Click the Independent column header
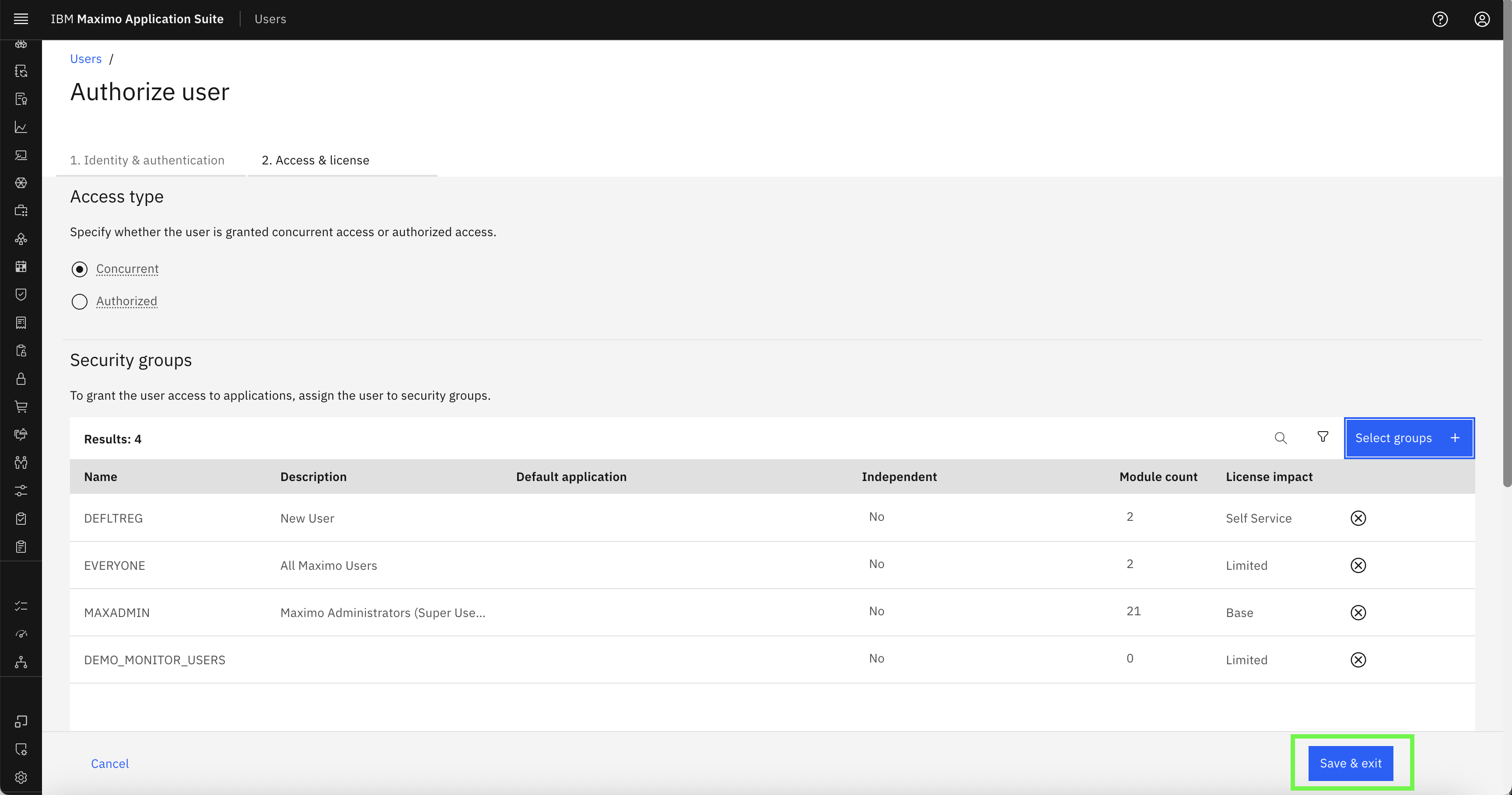Screen dimensions: 1512x795 pyautogui.click(x=899, y=476)
